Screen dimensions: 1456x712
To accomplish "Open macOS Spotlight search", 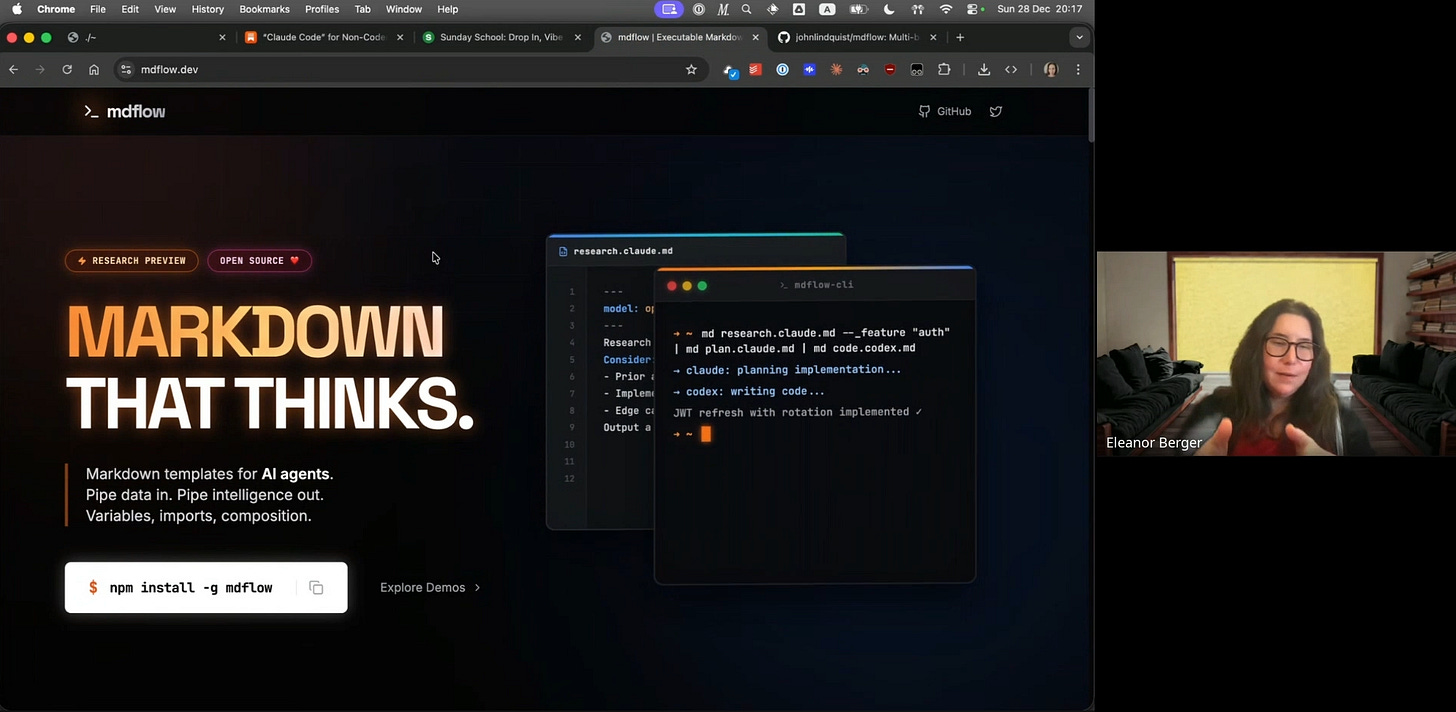I will [x=746, y=9].
